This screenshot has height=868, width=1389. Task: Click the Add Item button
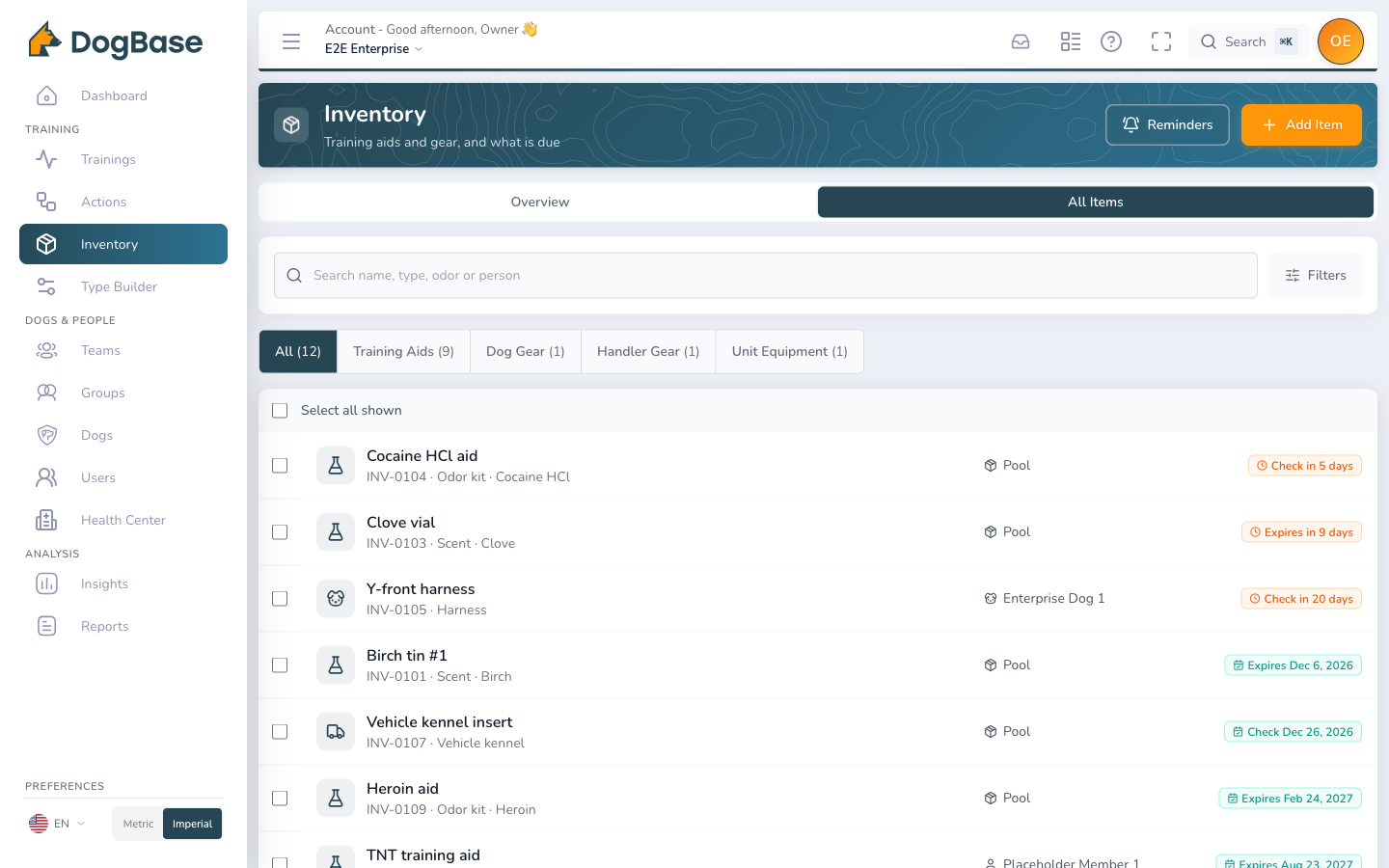point(1301,125)
